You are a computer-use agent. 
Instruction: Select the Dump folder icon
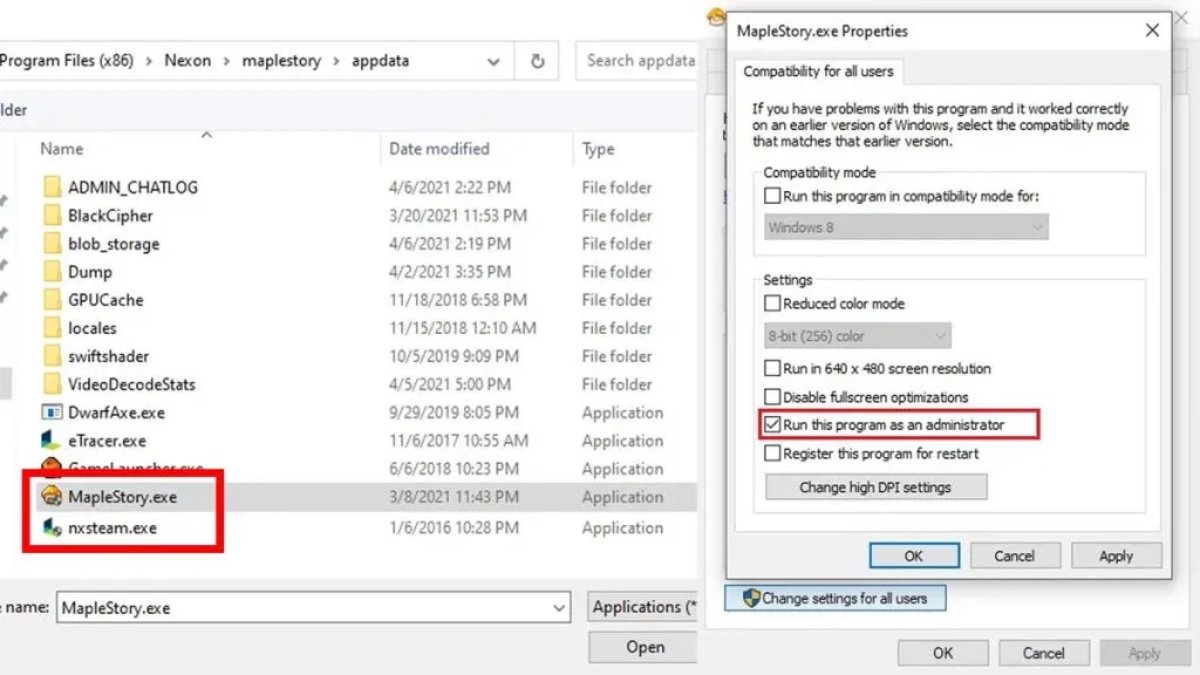53,271
